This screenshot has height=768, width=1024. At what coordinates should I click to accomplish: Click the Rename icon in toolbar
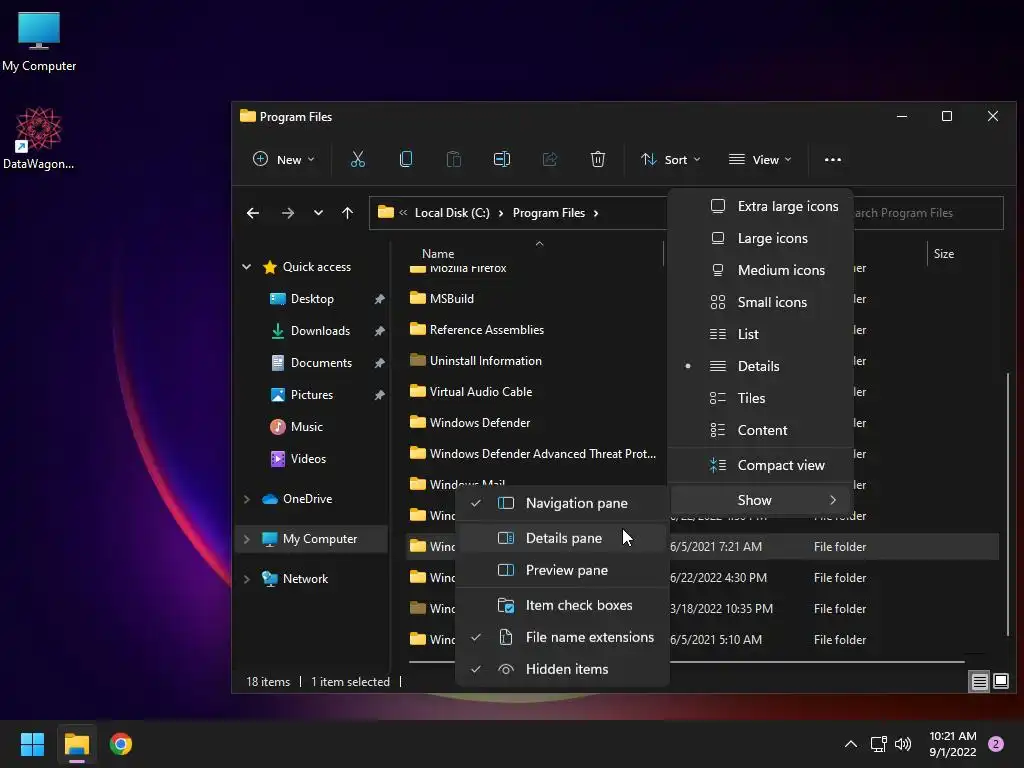502,159
